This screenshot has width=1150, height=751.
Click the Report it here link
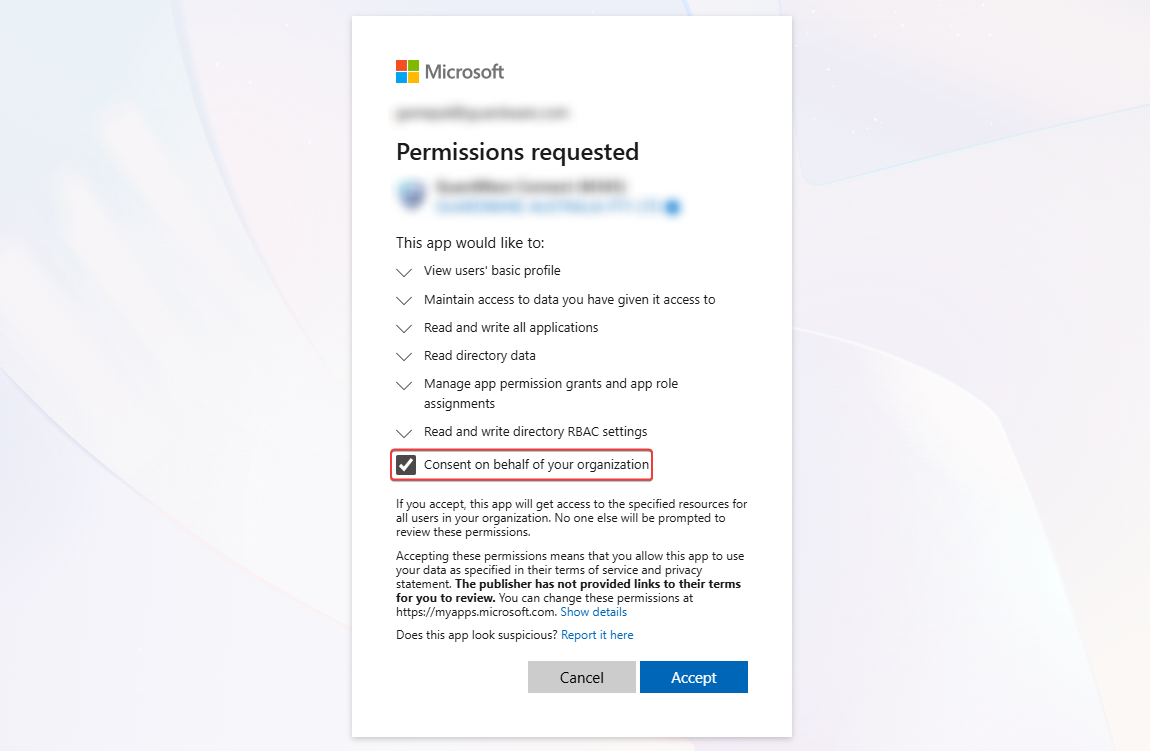pyautogui.click(x=597, y=635)
